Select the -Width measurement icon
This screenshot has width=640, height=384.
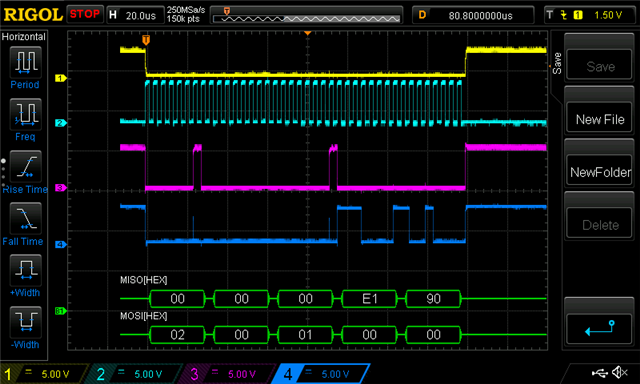click(25, 322)
